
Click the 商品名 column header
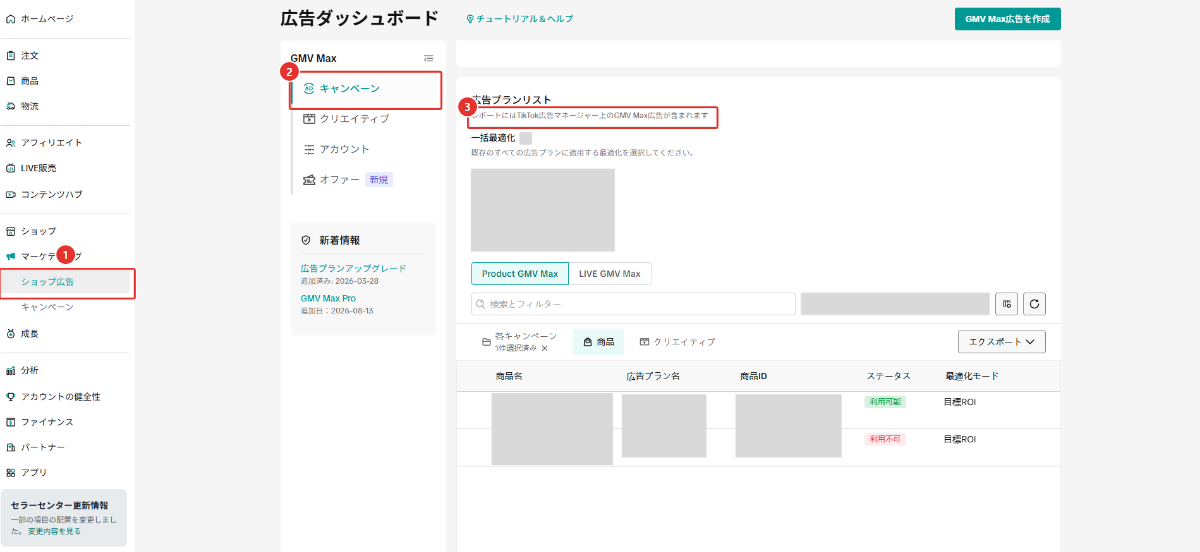(509, 376)
